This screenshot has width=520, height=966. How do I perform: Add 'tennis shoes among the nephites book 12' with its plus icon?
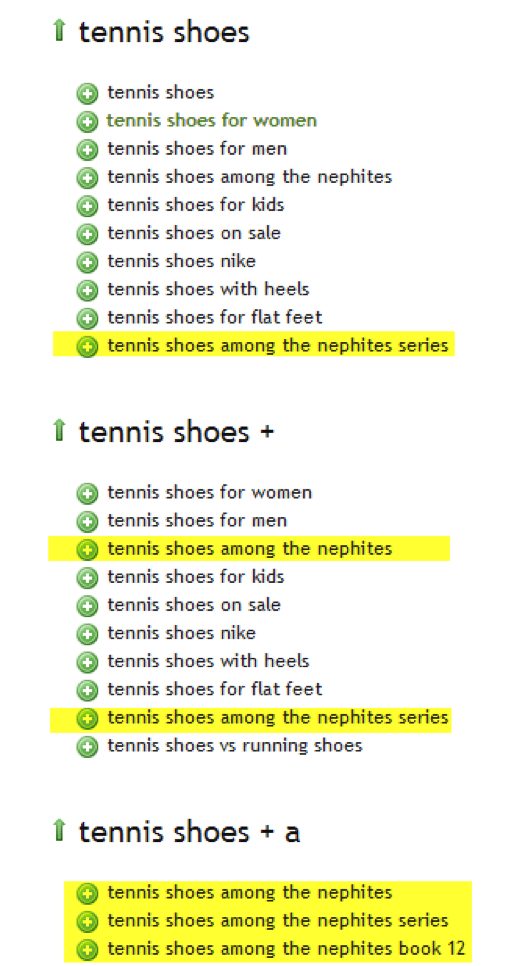coord(87,950)
